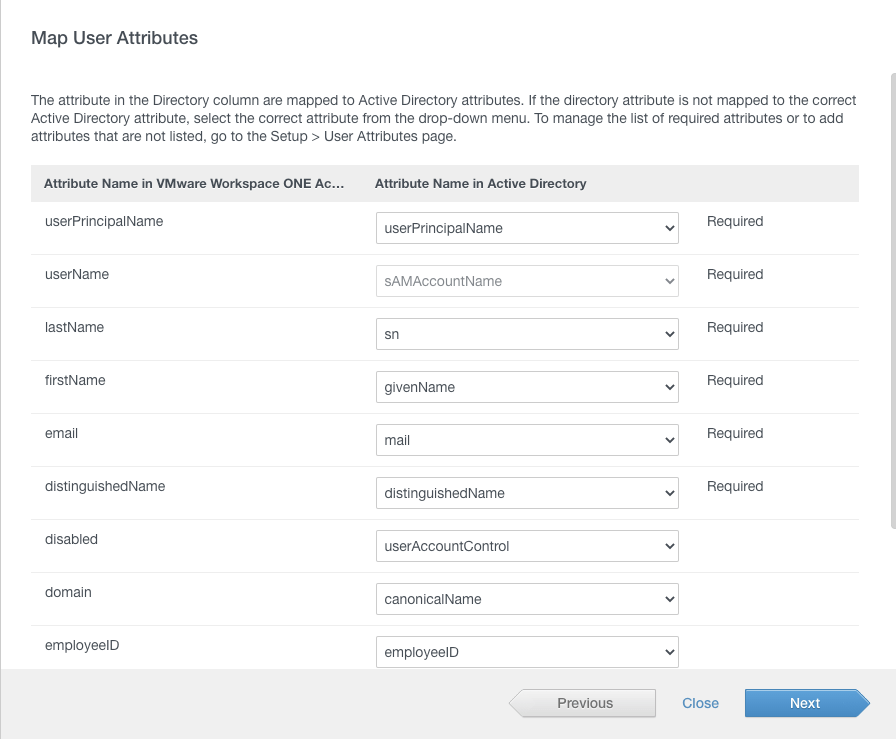Go back with the Previous button
Screen dimensions: 896x739
(x=584, y=703)
